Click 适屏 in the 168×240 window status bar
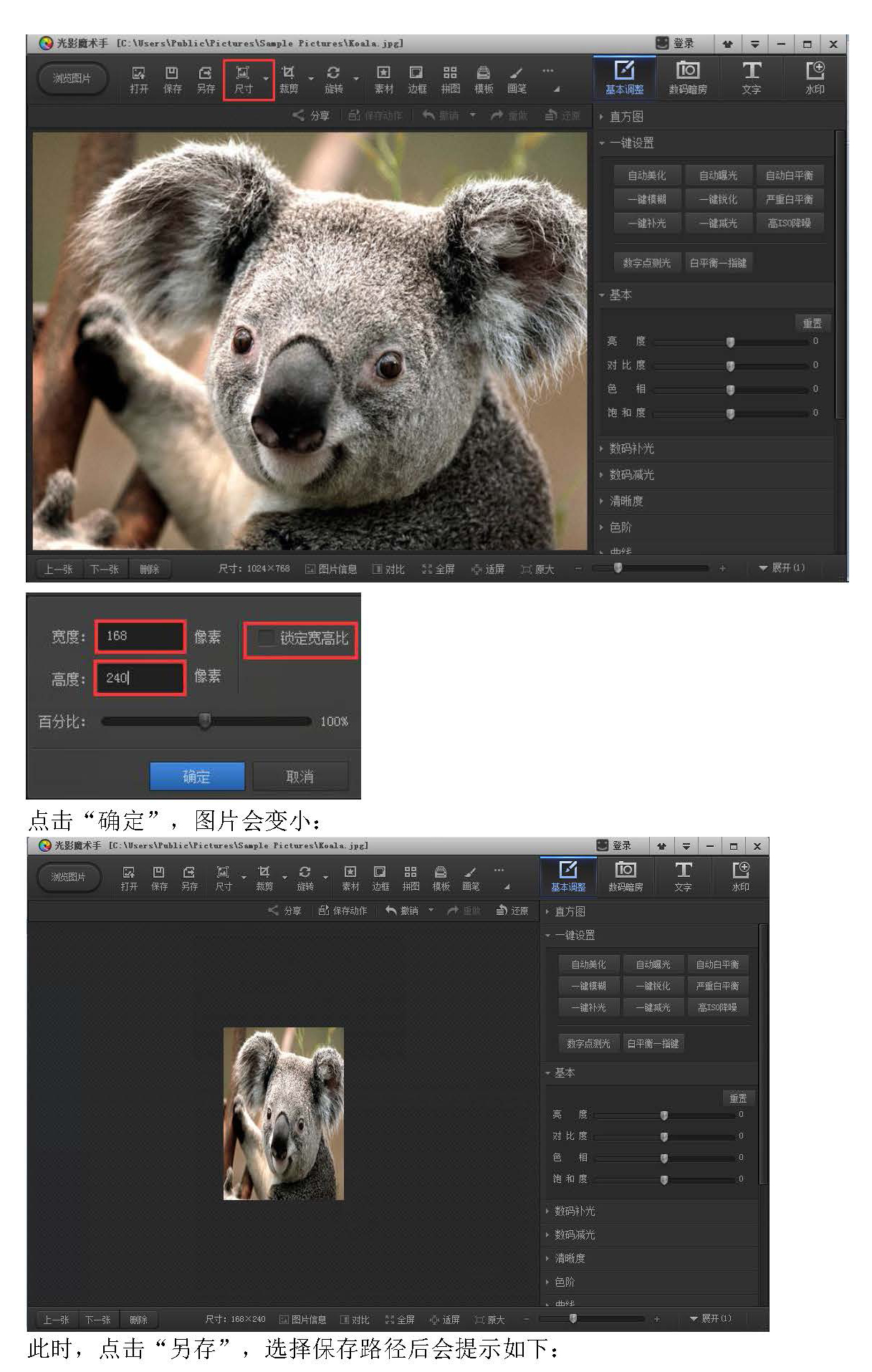The image size is (872, 1372). pos(444,1319)
